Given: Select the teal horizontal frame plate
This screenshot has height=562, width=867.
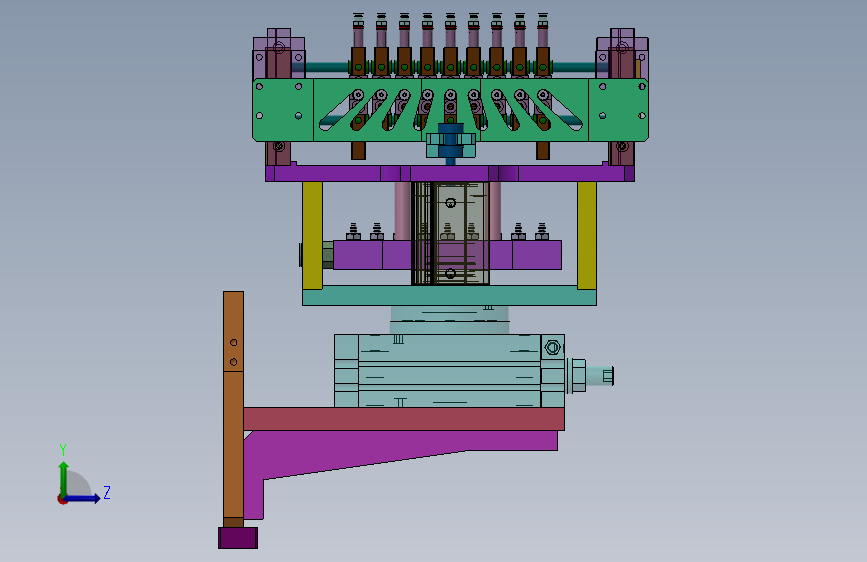Looking at the screenshot, I should tap(449, 295).
